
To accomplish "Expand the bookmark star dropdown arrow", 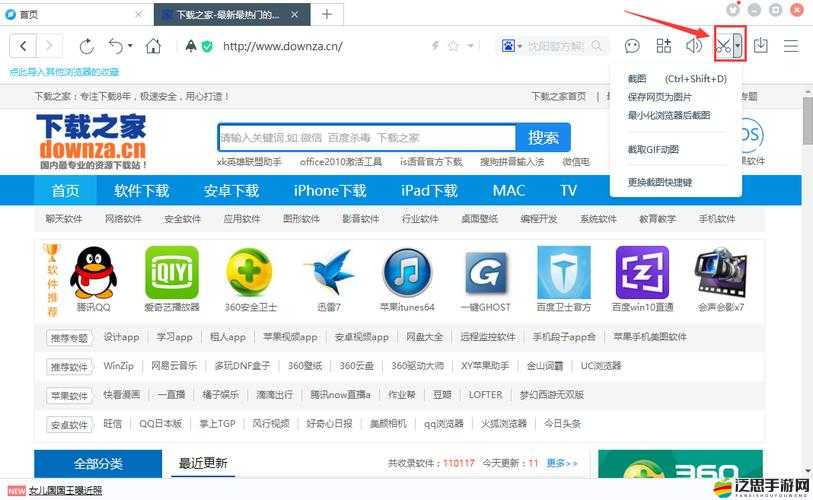I will click(x=471, y=46).
